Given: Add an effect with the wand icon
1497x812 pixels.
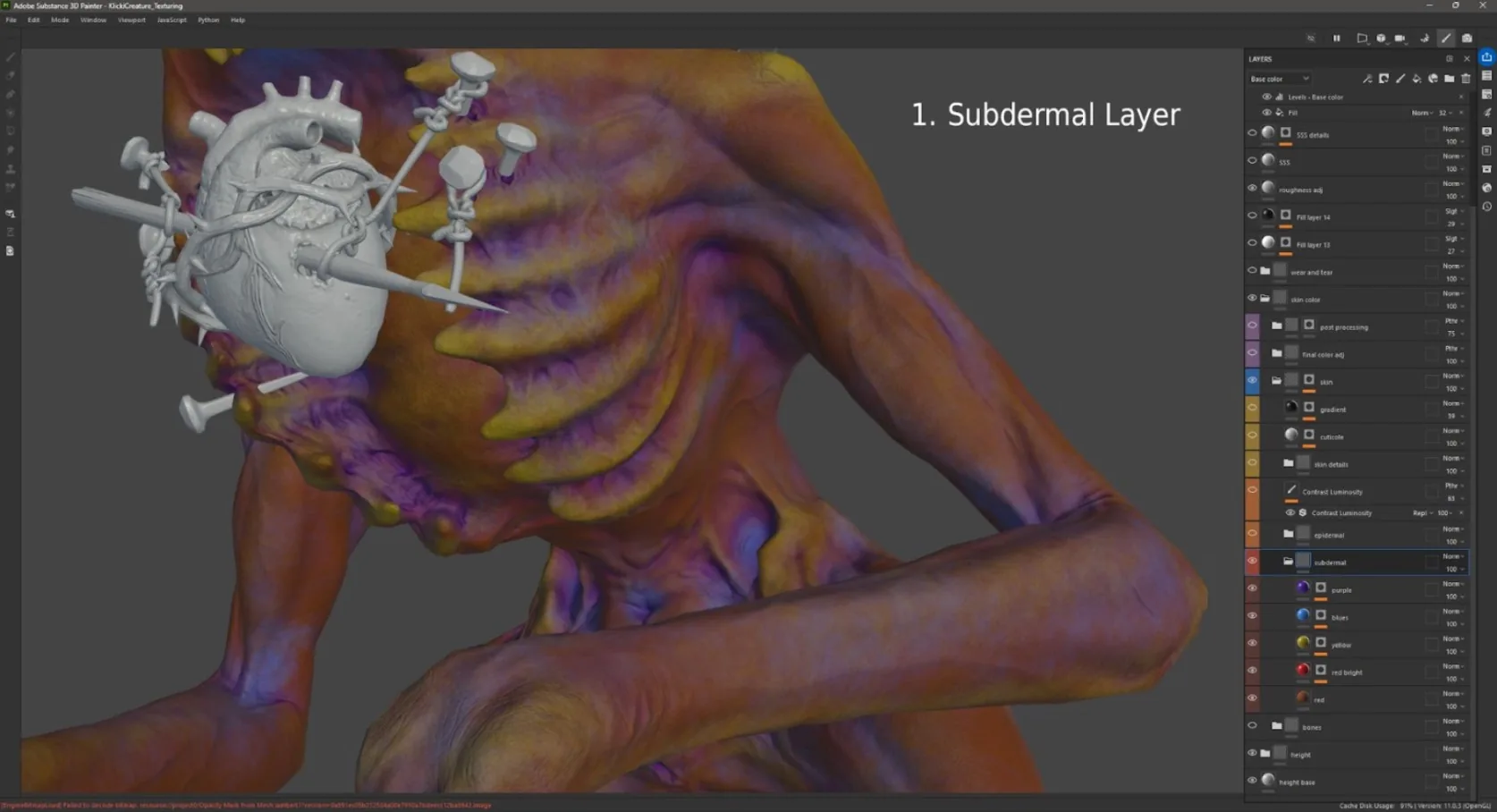Looking at the screenshot, I should [x=1367, y=79].
